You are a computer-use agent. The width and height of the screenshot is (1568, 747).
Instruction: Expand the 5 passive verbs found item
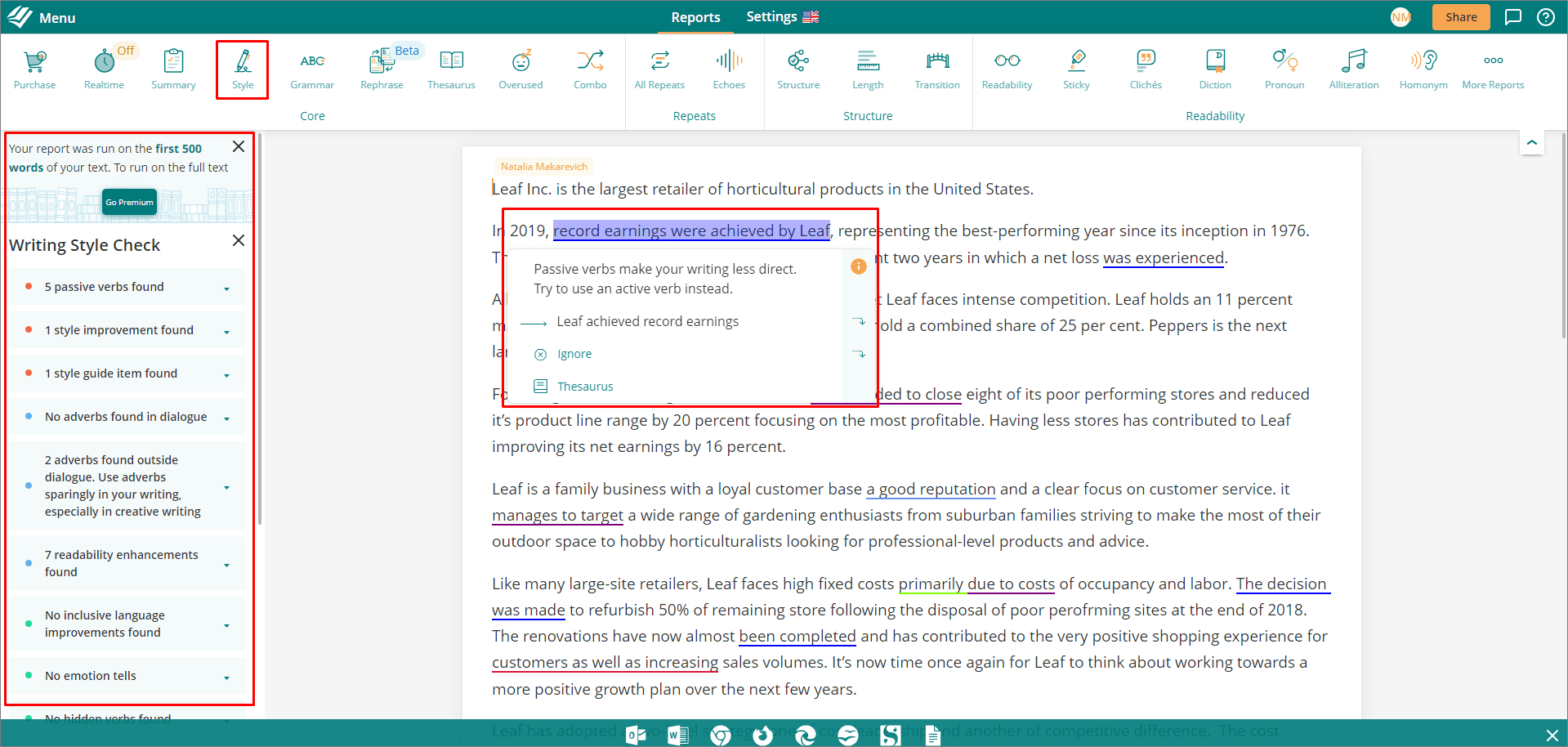(x=226, y=287)
